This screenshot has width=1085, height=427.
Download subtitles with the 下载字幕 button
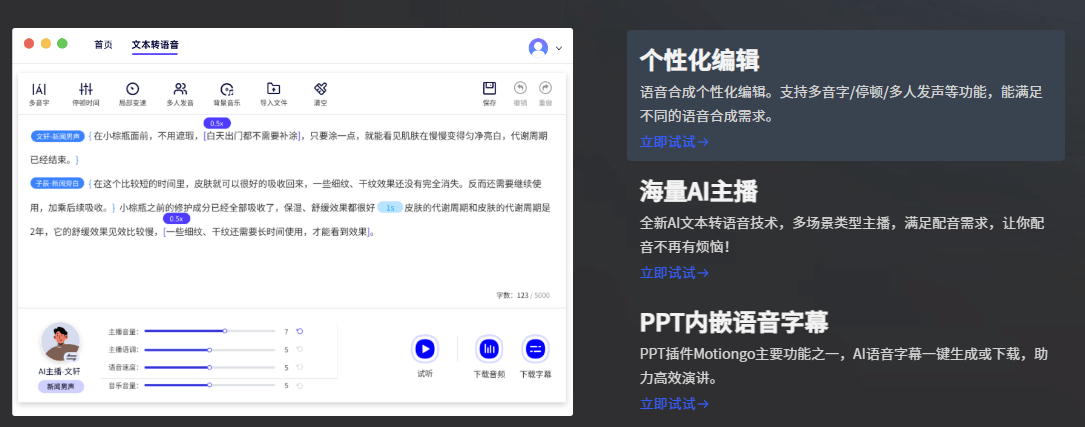(x=535, y=349)
